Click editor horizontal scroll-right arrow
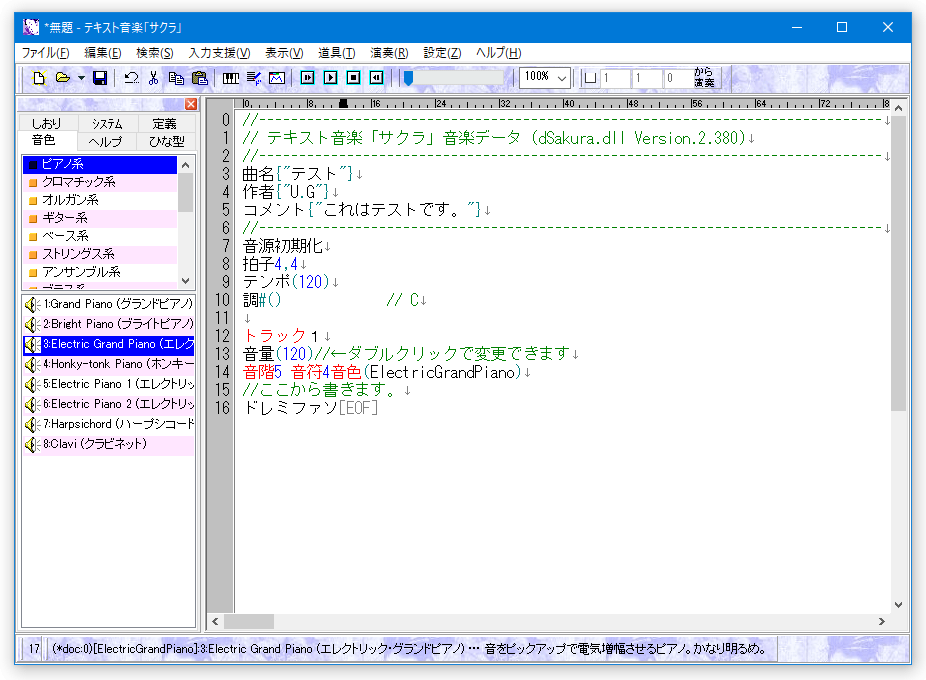Image resolution: width=926 pixels, height=680 pixels. click(x=882, y=622)
